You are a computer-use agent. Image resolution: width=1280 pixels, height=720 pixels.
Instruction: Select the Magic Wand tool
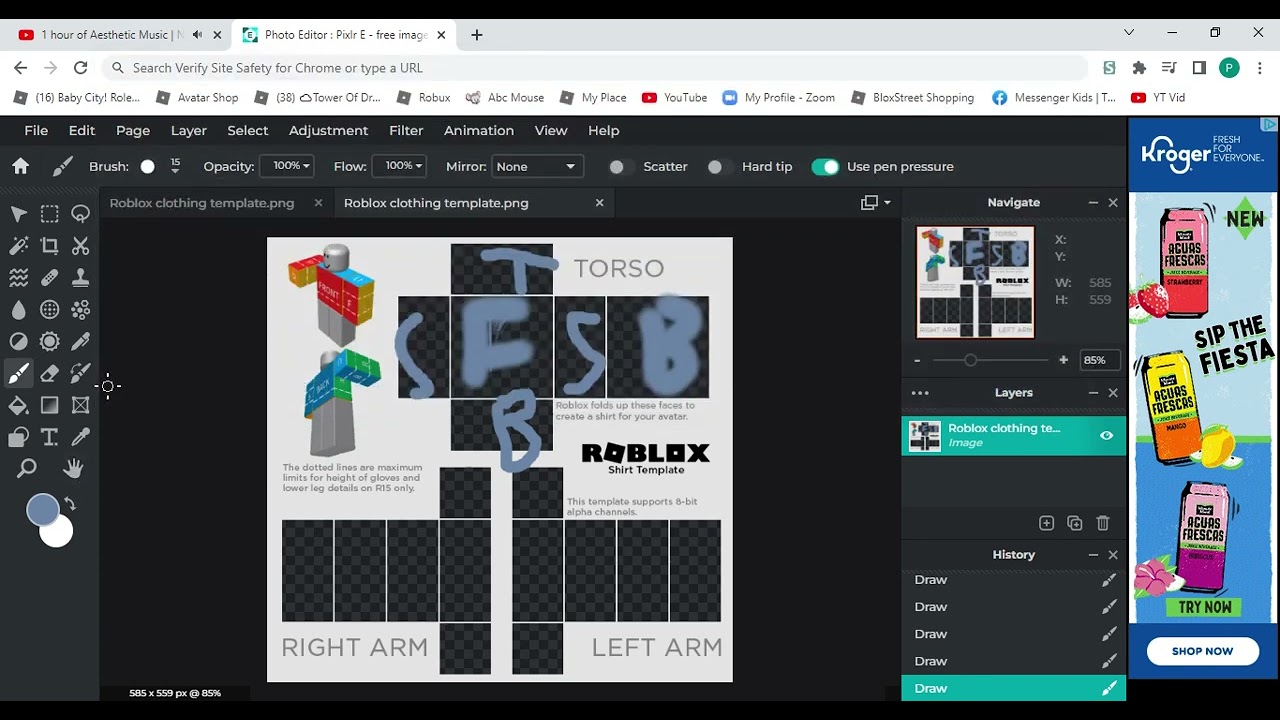[x=18, y=246]
